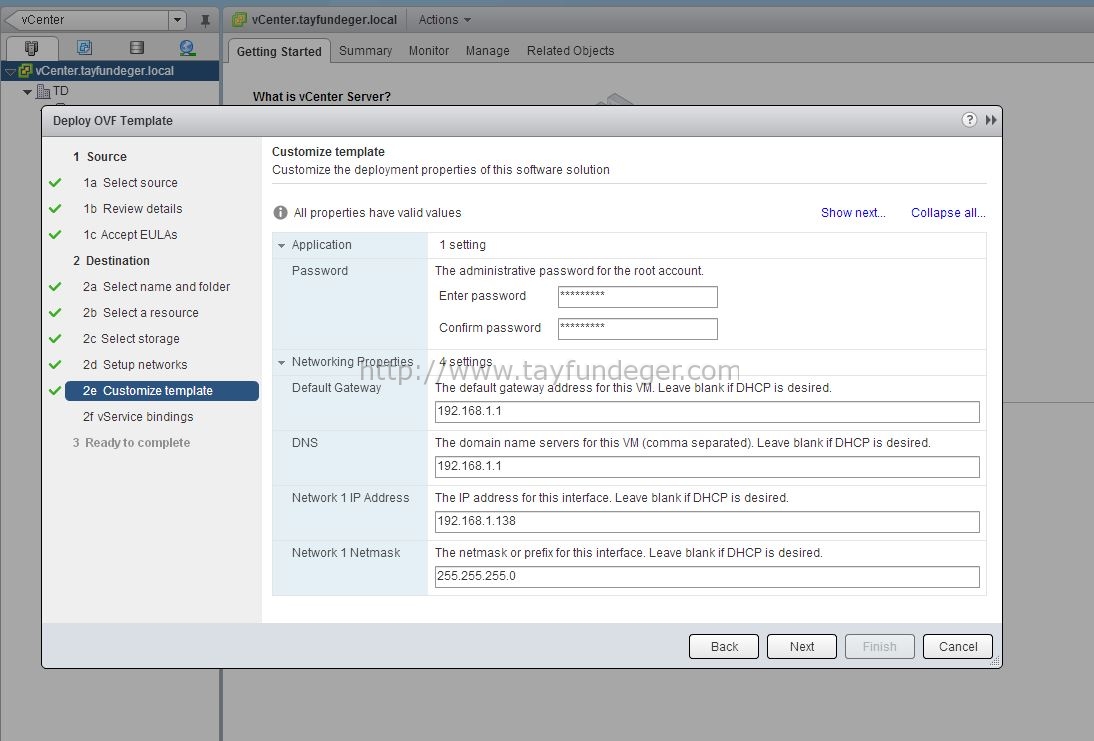The image size is (1094, 741).
Task: Select step 2e Customize template
Action: click(162, 391)
